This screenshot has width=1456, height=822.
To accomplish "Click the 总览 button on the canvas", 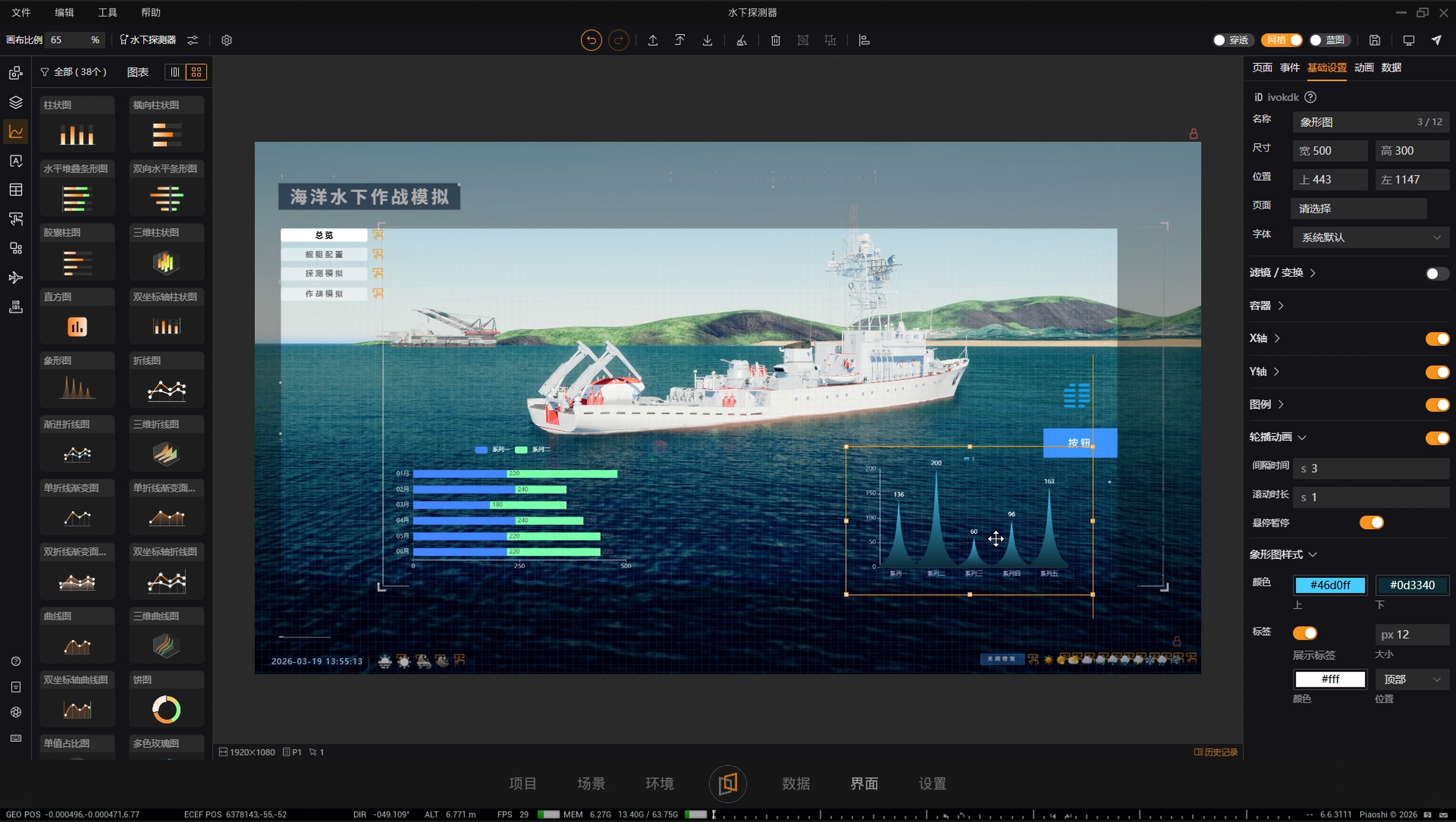I will point(325,235).
